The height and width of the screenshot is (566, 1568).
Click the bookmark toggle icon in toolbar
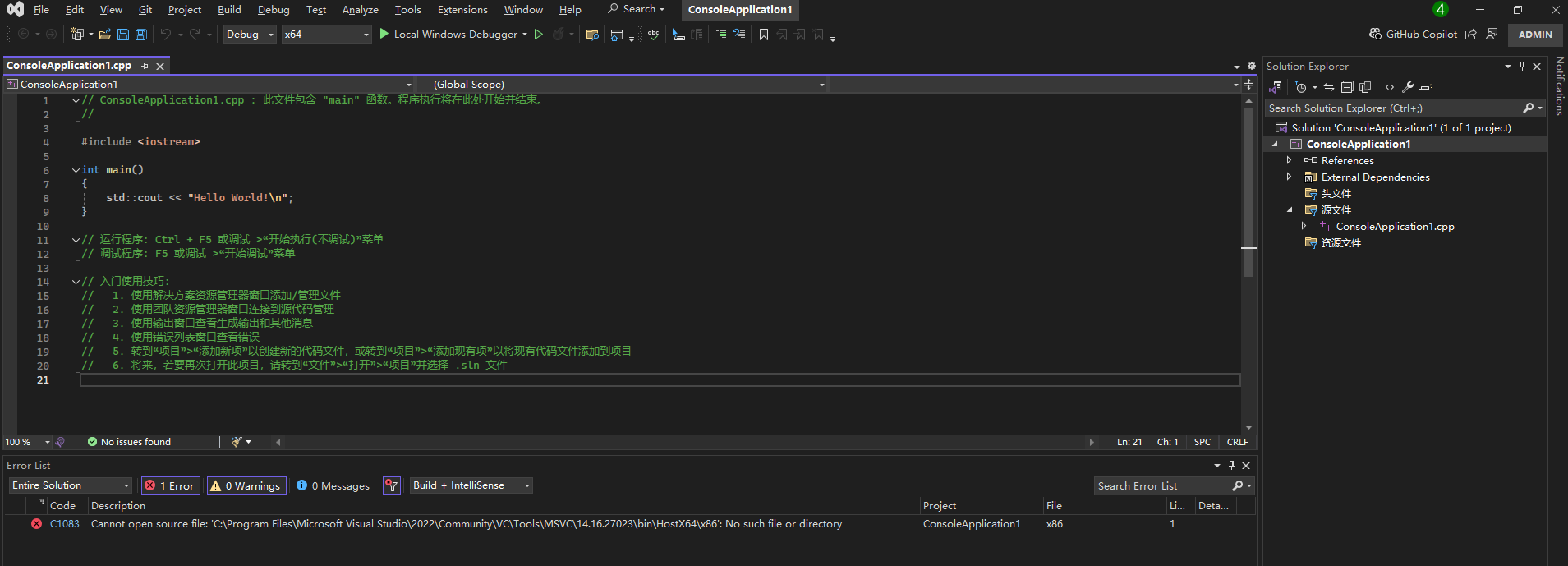click(764, 35)
